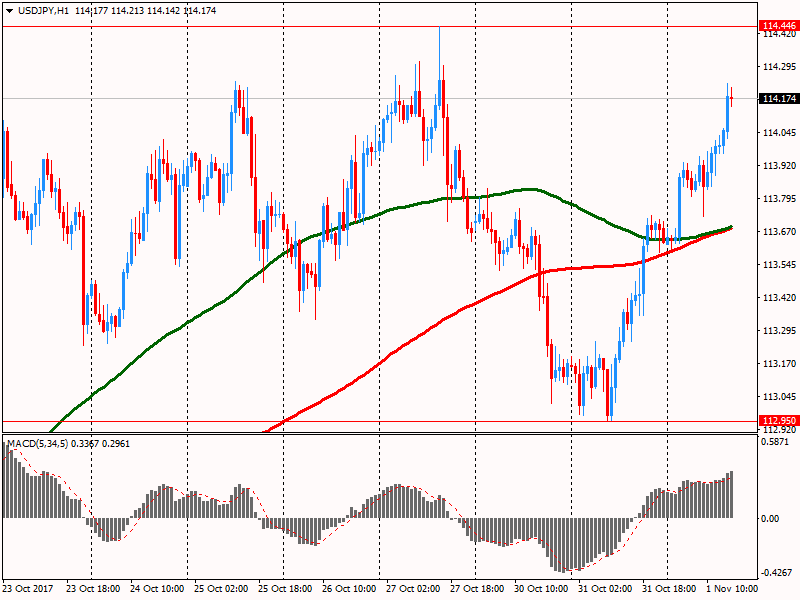Click the 113.045 price scale value
The height and width of the screenshot is (600, 800).
(x=779, y=396)
